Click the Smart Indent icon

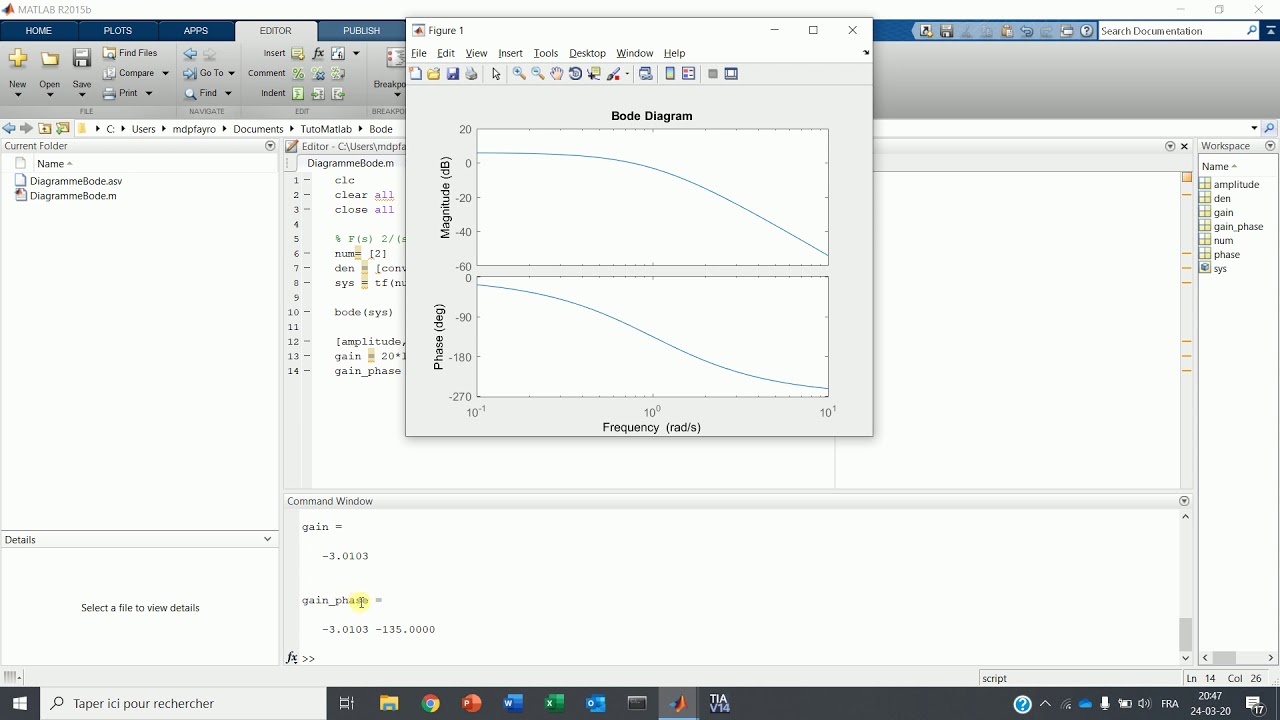298,94
